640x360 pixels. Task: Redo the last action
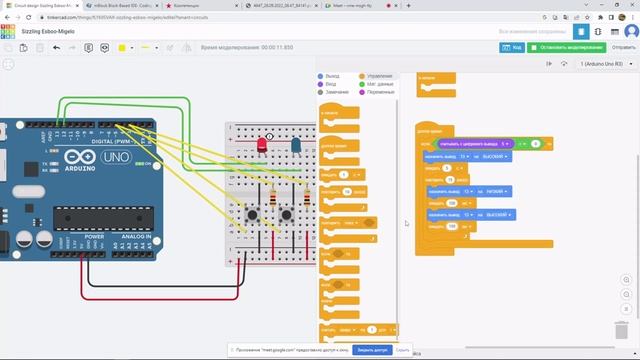tap(72, 48)
